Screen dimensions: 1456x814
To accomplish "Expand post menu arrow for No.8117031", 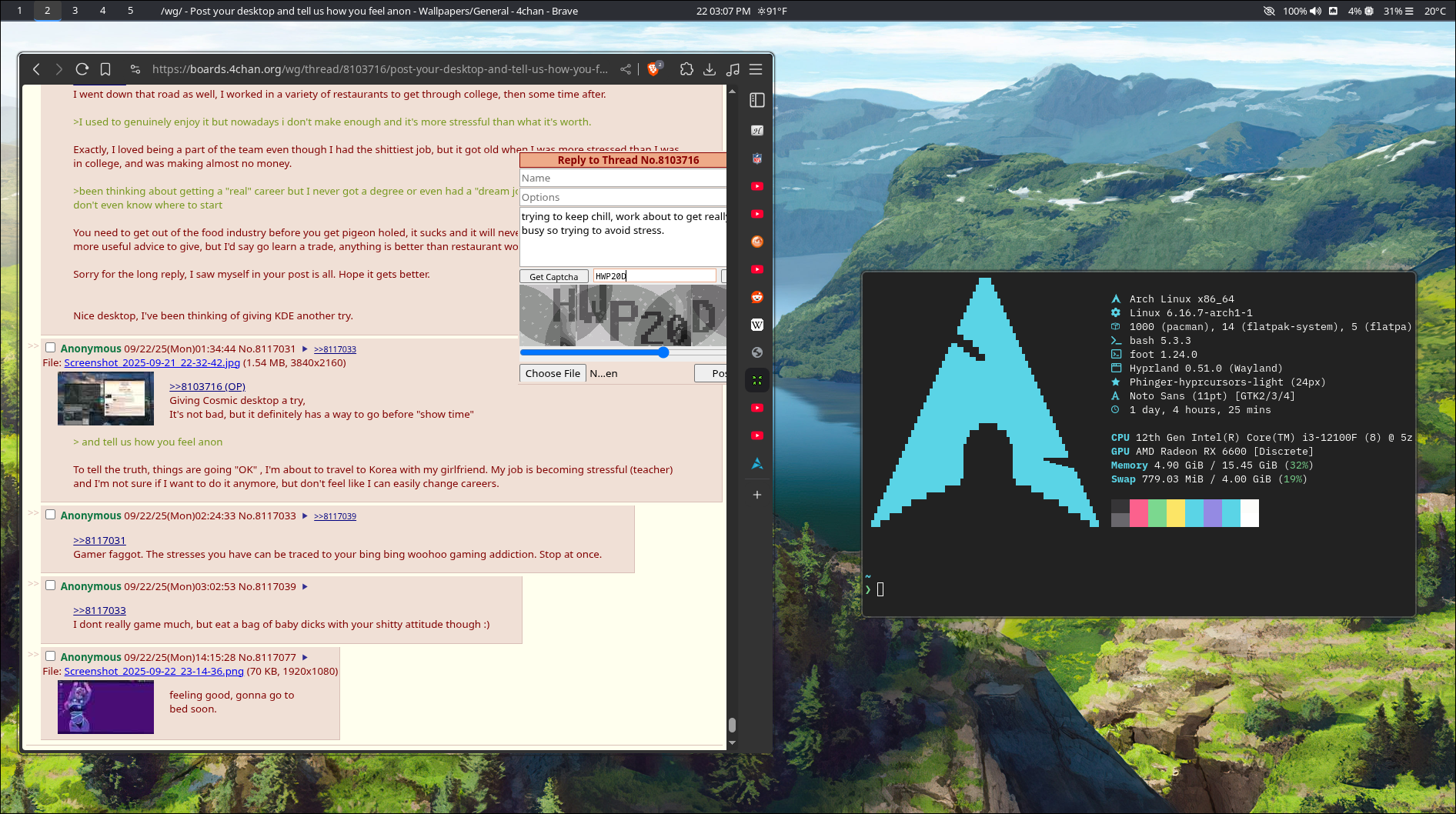I will pyautogui.click(x=305, y=349).
